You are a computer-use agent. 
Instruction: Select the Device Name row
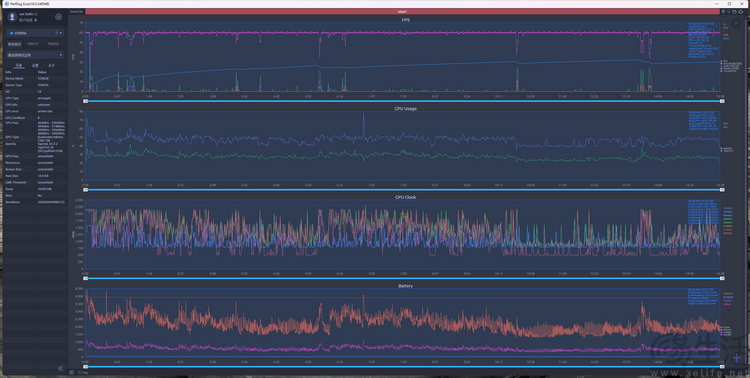coord(35,78)
